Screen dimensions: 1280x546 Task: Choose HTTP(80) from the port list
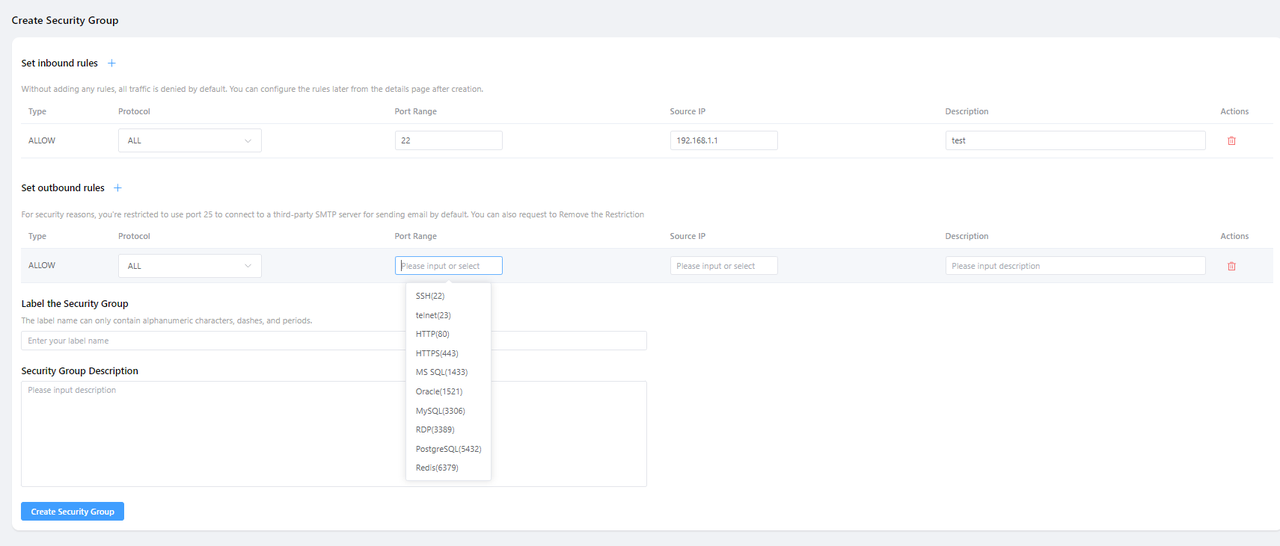point(432,334)
